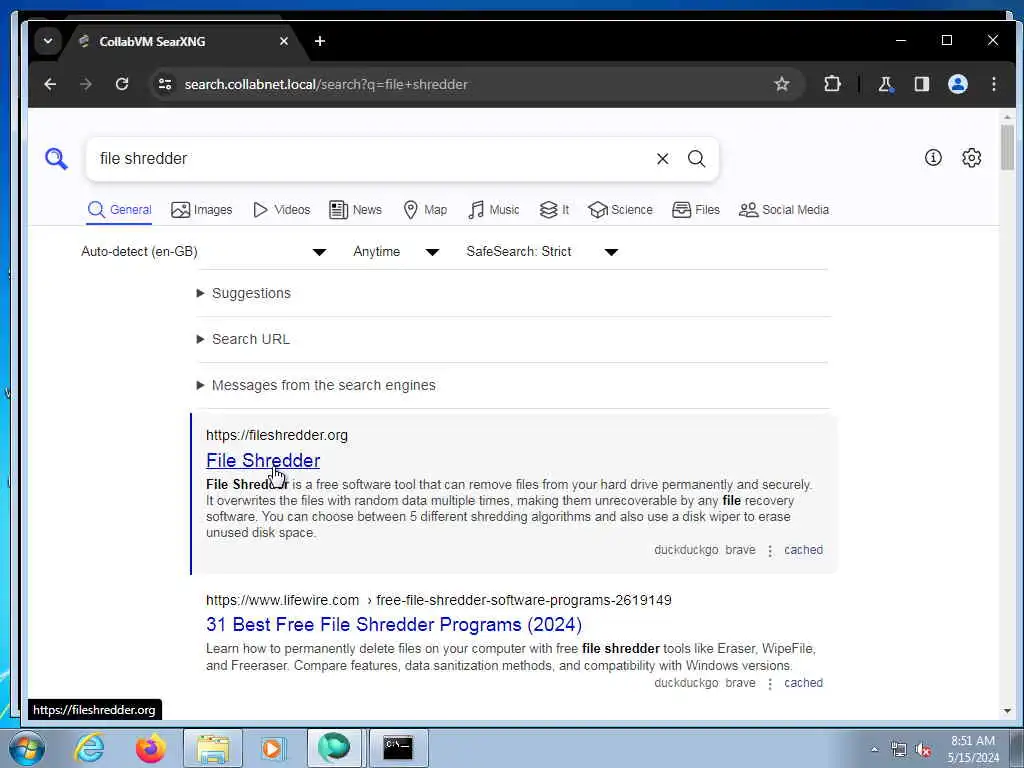Open the Chrome three-dot menu
Viewport: 1024px width, 768px height.
point(993,84)
